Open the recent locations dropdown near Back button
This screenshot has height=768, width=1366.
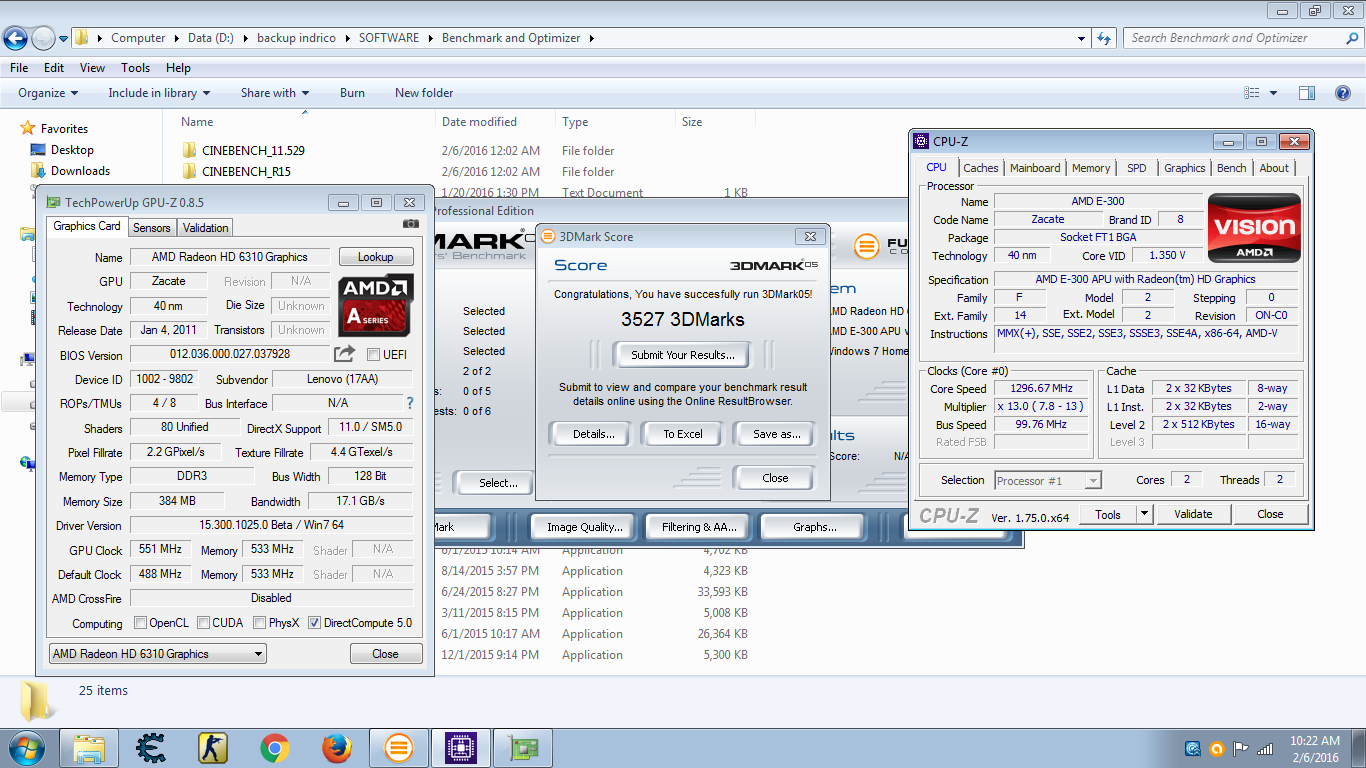(x=64, y=39)
